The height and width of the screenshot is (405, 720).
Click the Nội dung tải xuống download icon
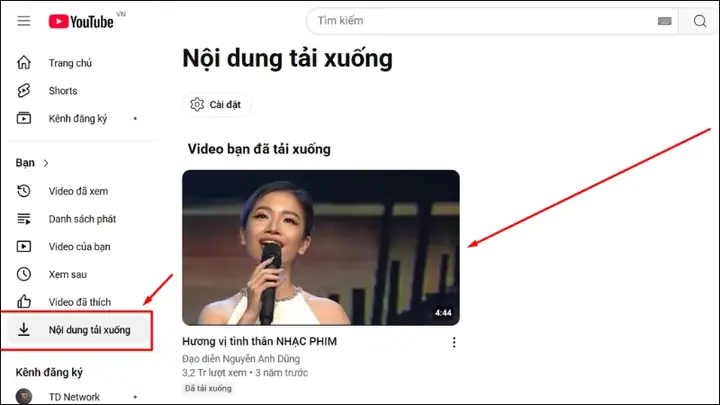[x=24, y=329]
